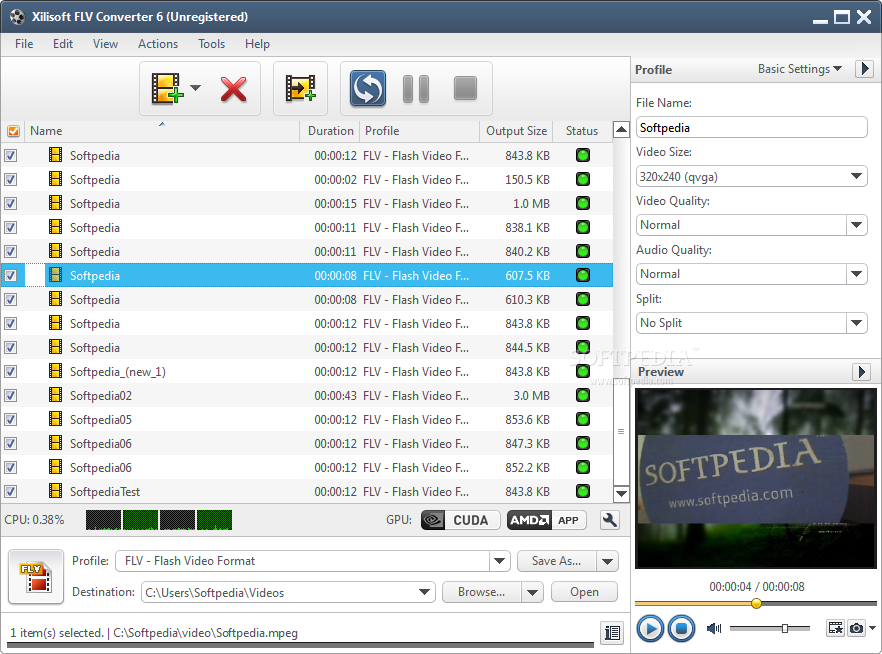
Task: Click the film icon of Softpedia_(new_1) row
Action: pos(55,371)
